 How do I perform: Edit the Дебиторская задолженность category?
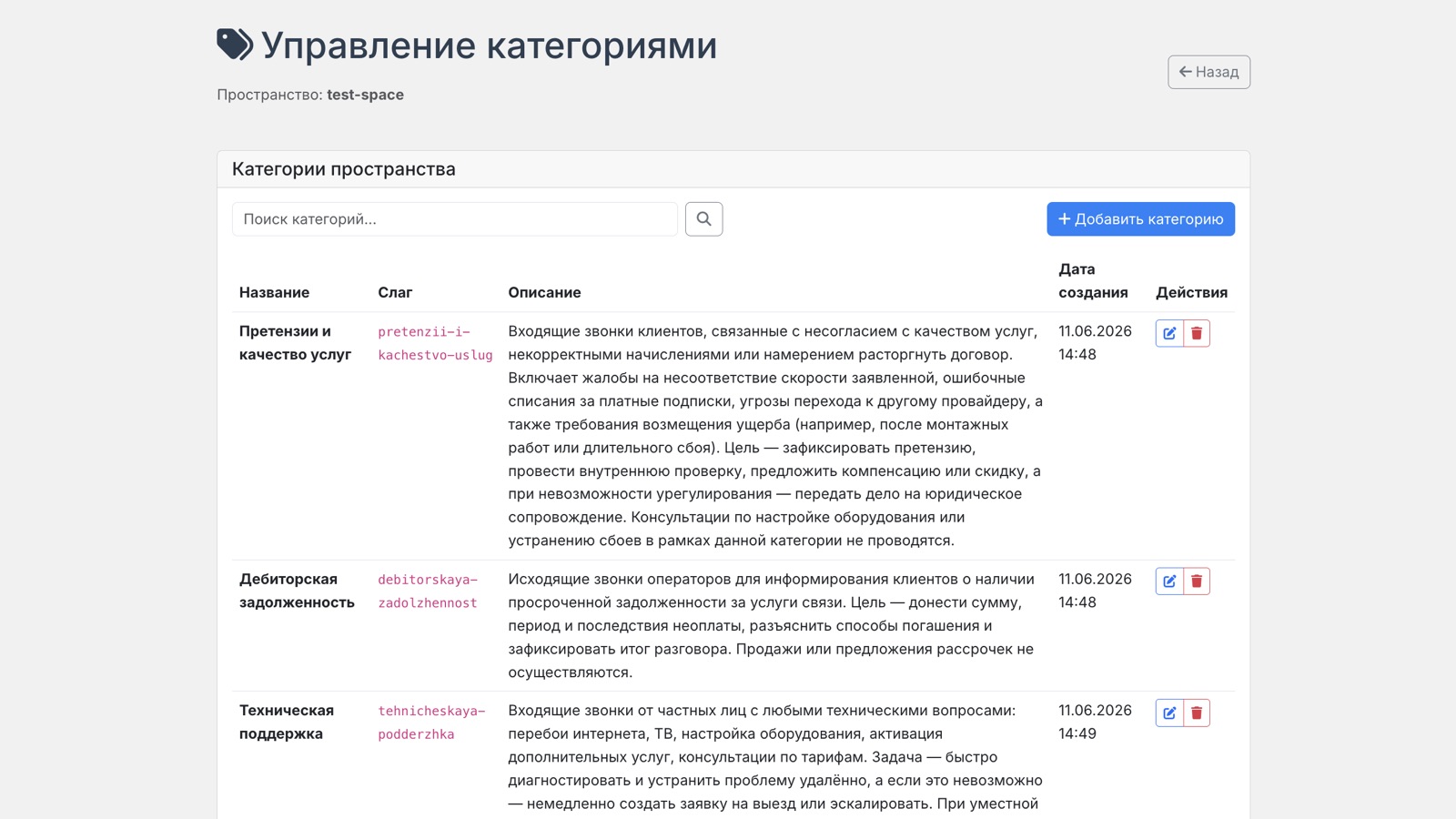coord(1169,581)
